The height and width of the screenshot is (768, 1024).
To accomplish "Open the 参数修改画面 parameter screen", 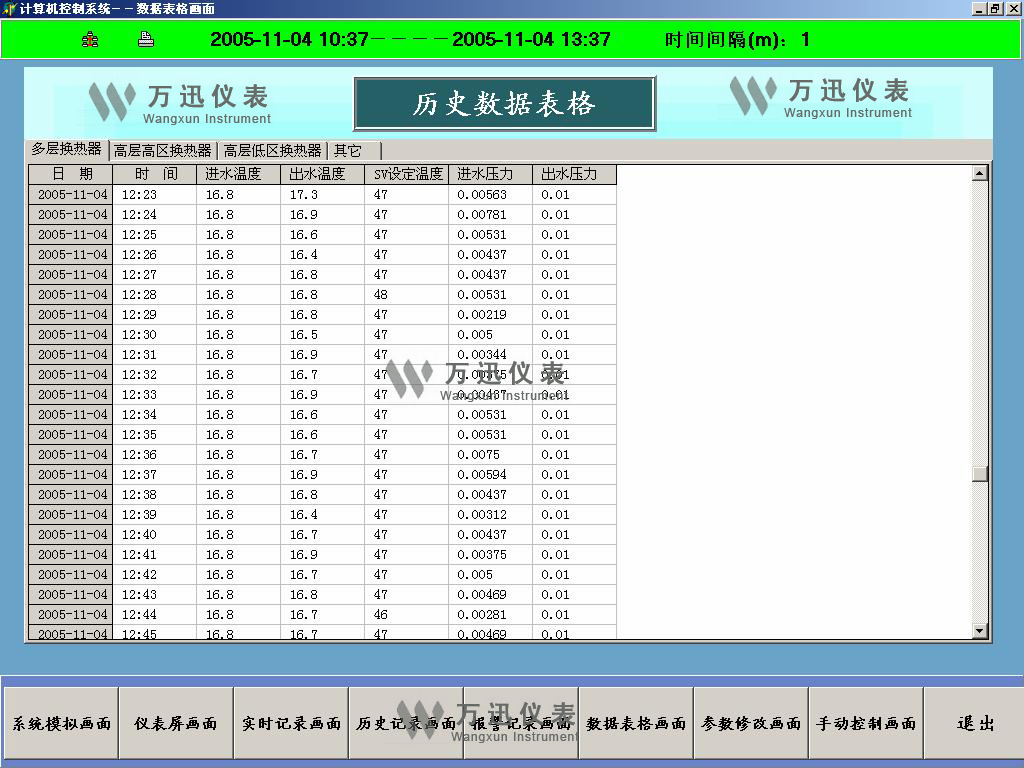I will (x=750, y=722).
